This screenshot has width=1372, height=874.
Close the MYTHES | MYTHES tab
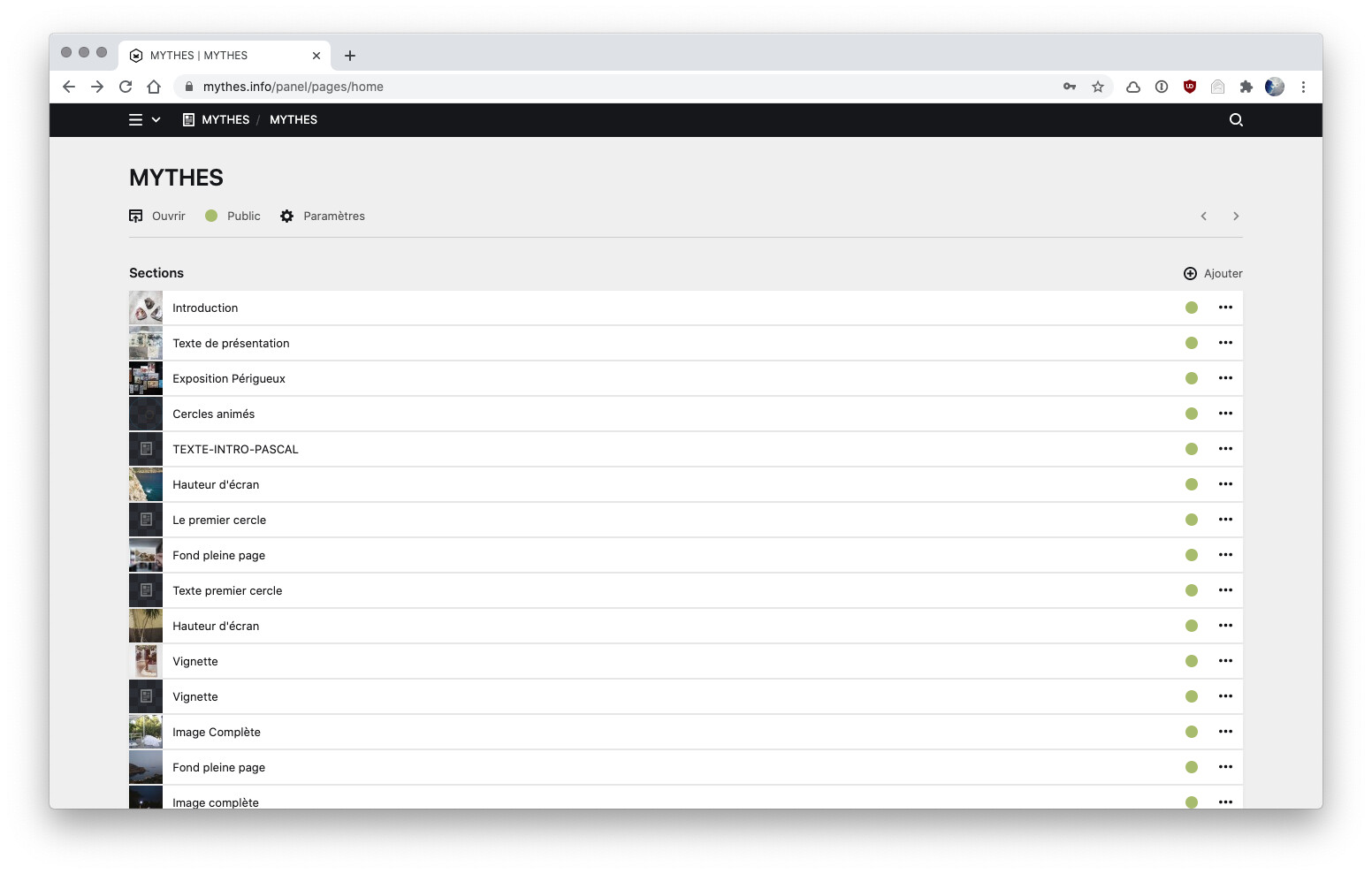(316, 56)
